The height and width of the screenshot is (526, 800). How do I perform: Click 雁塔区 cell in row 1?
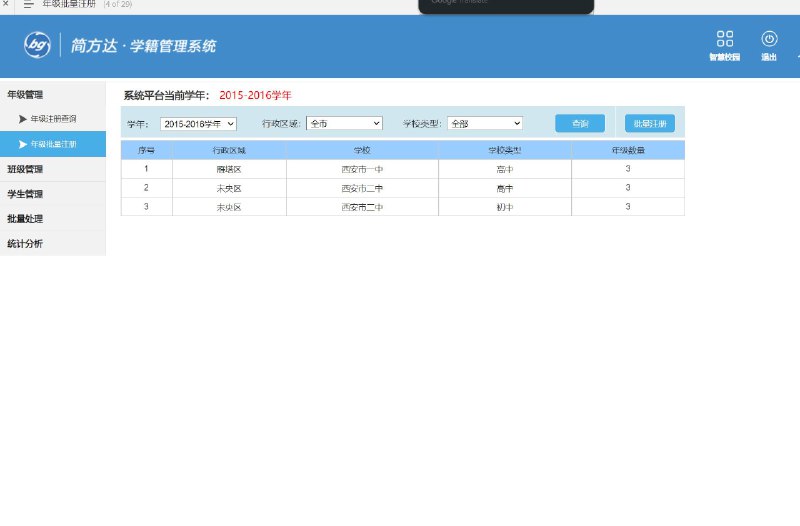(229, 169)
